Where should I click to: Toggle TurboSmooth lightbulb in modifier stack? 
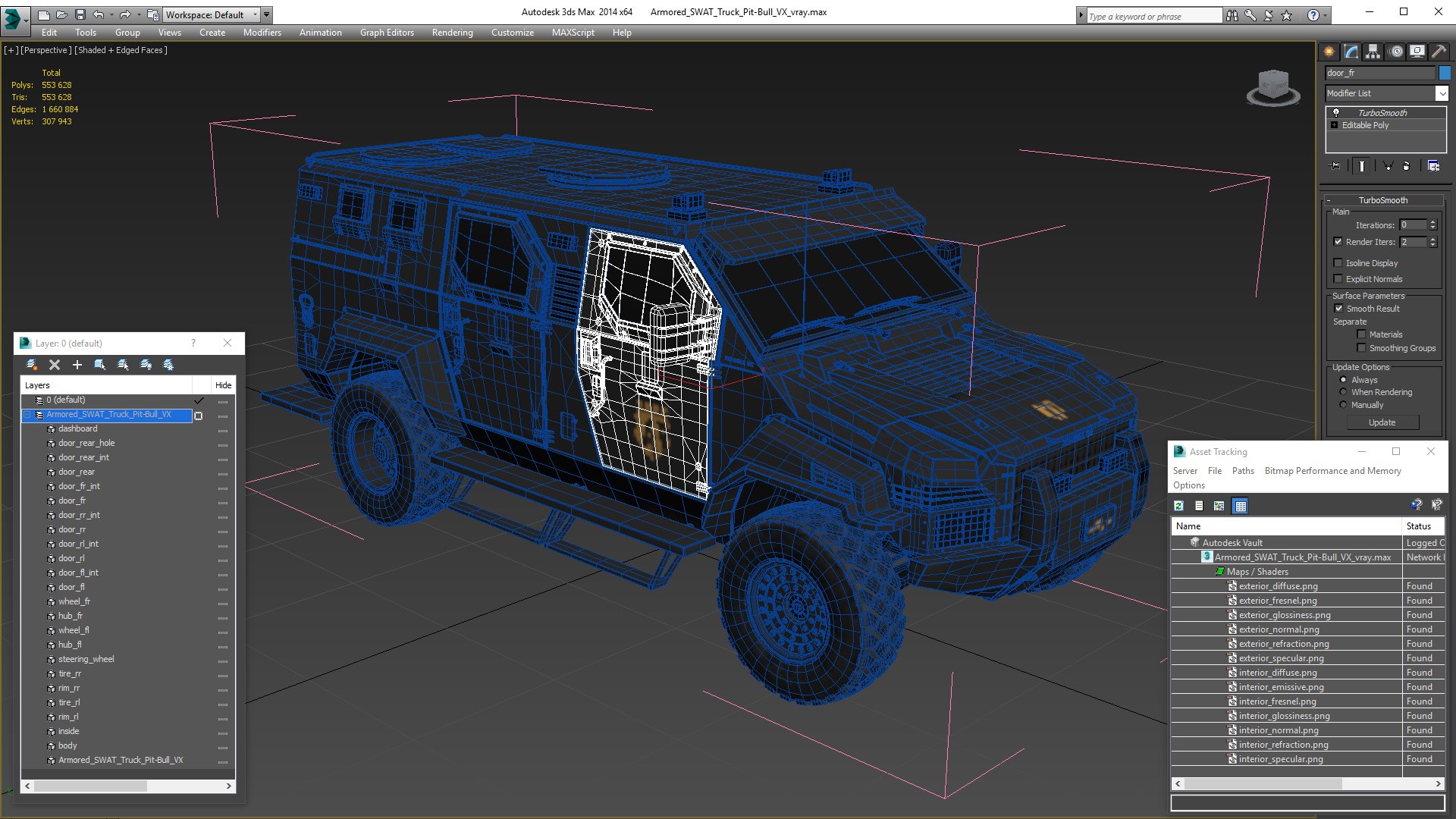pos(1336,112)
